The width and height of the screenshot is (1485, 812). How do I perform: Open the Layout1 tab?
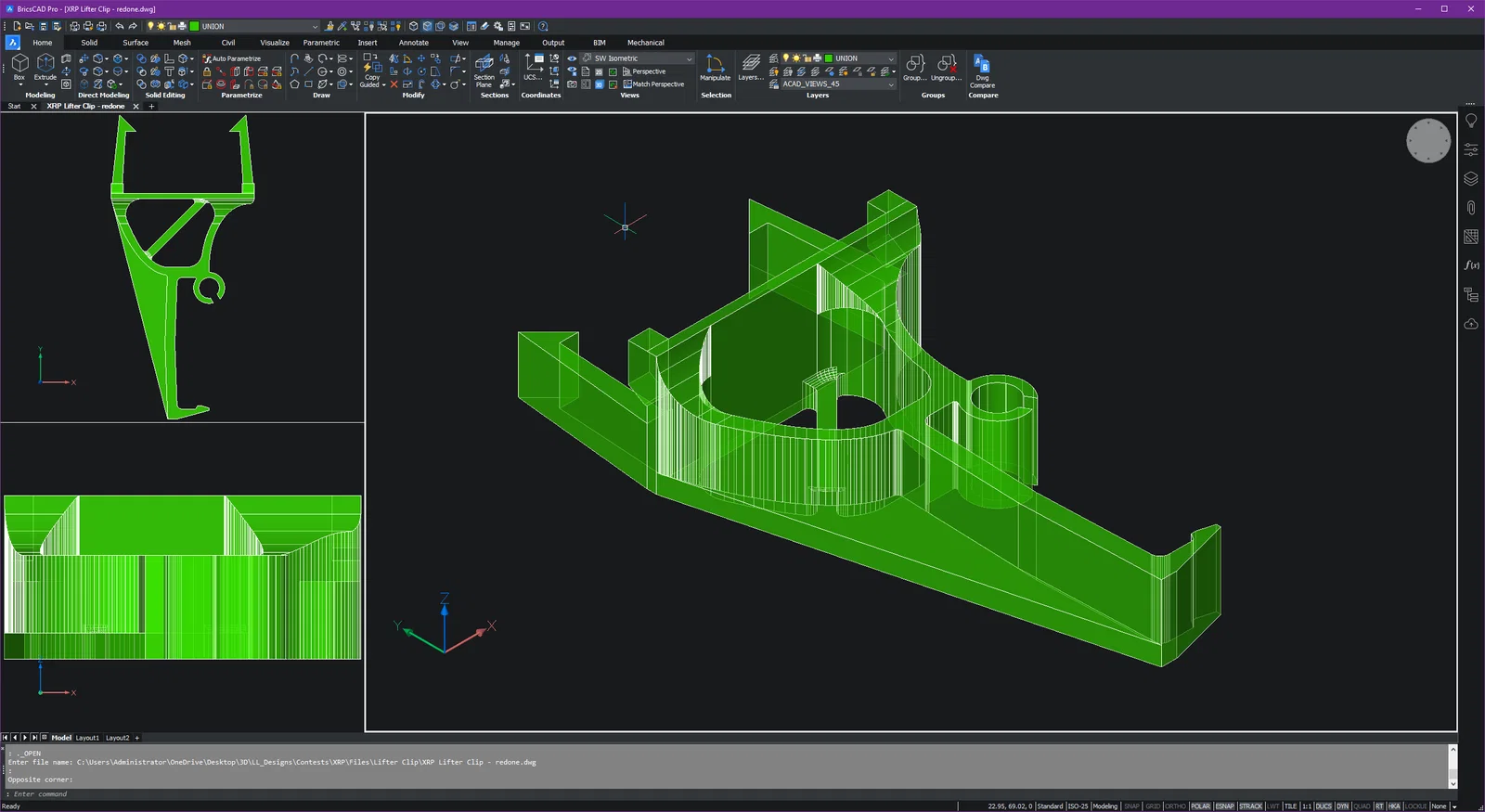pyautogui.click(x=87, y=738)
